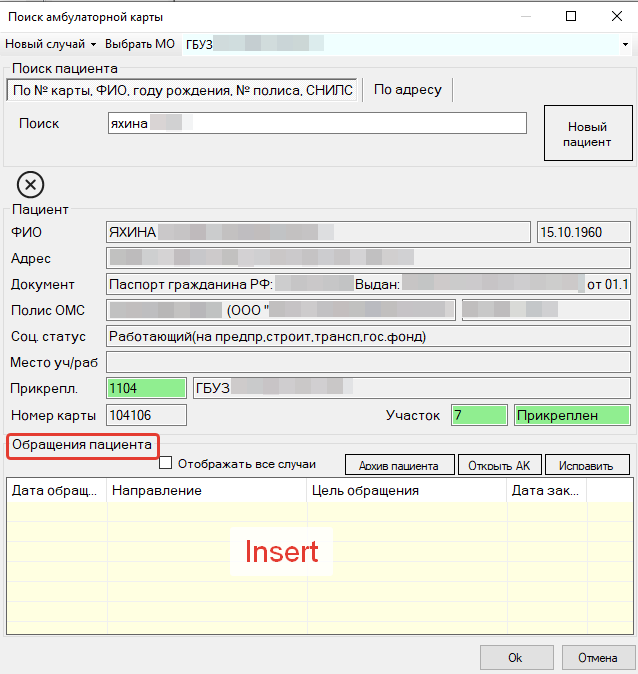Click the Направление column header
The width and height of the screenshot is (638, 674).
click(206, 491)
